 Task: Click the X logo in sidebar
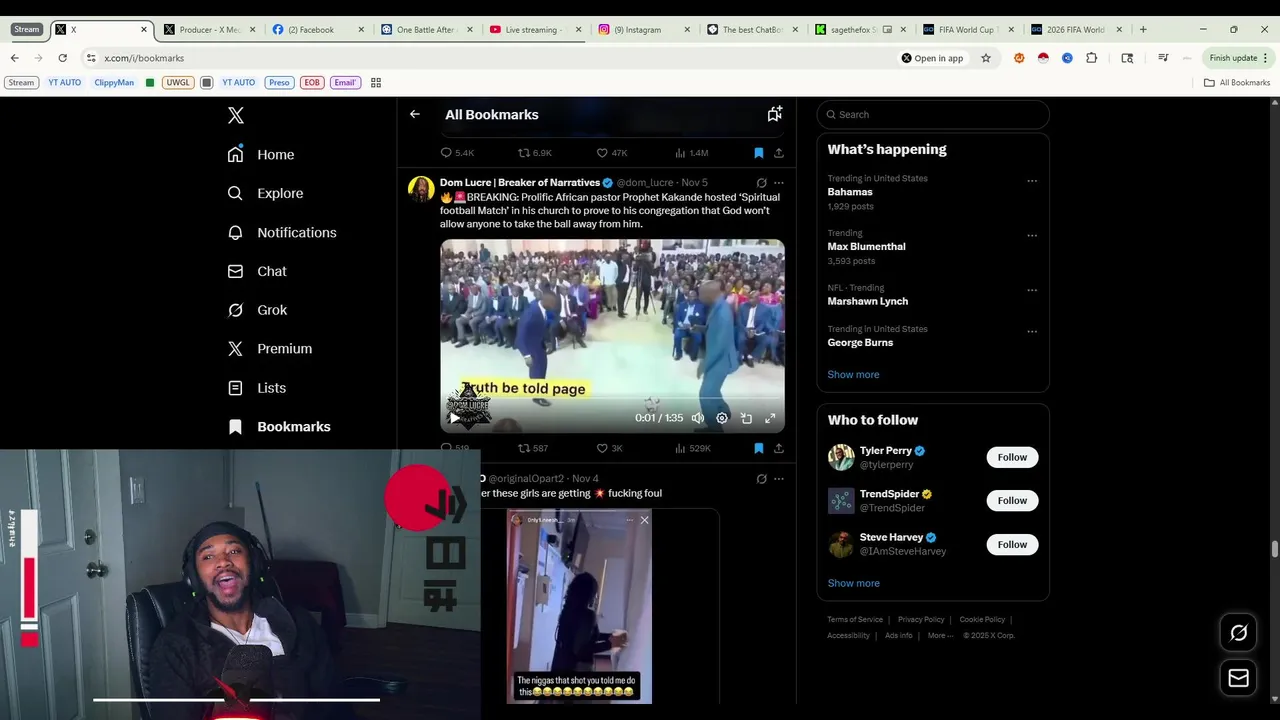[x=235, y=116]
